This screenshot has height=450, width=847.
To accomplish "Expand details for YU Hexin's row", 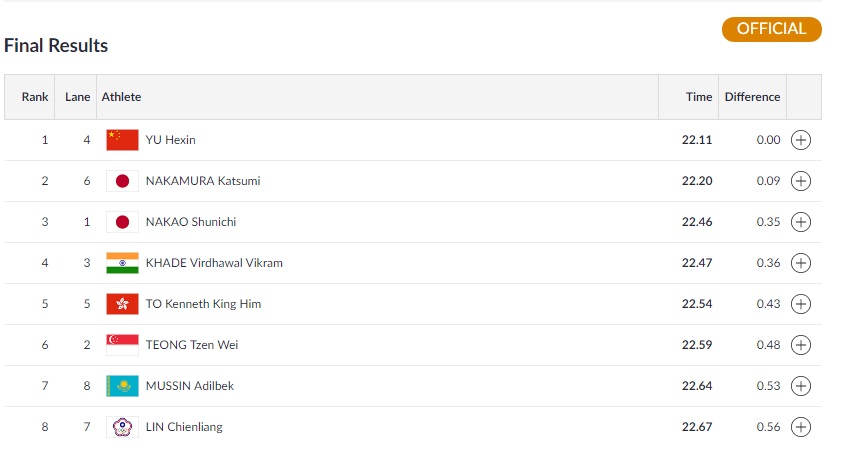I will point(800,140).
